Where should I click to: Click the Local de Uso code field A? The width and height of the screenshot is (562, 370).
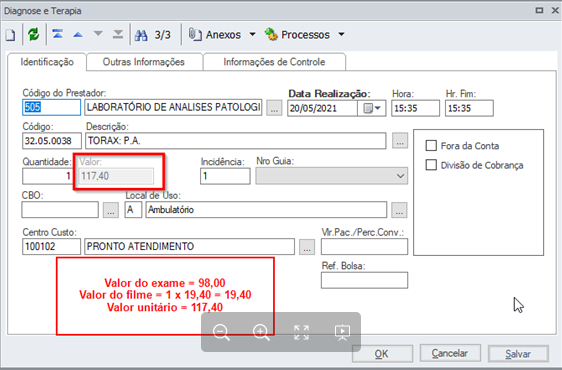pos(133,210)
